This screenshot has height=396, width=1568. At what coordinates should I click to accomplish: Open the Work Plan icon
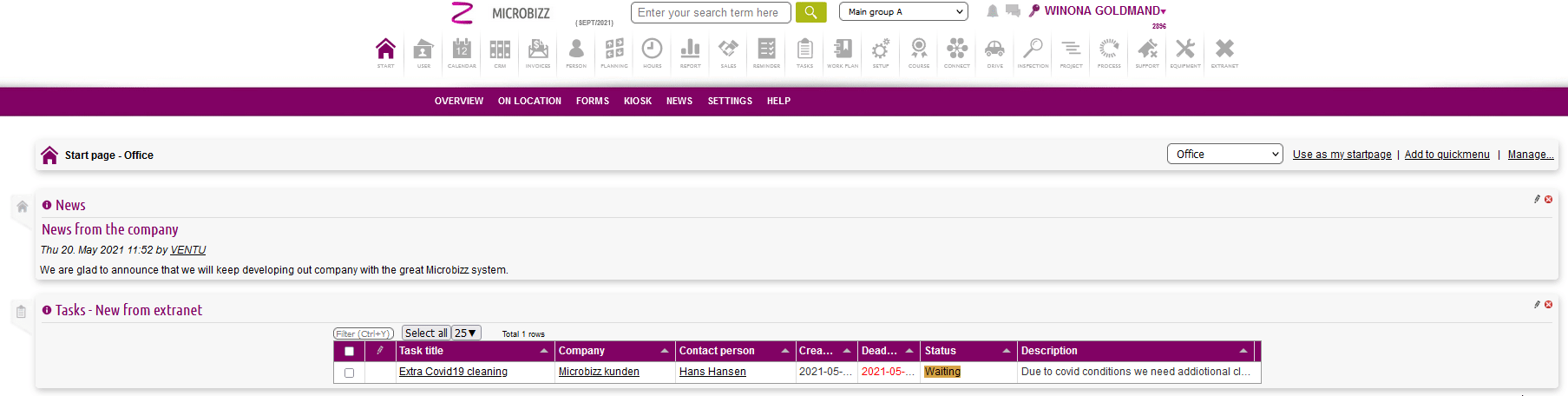click(x=843, y=51)
